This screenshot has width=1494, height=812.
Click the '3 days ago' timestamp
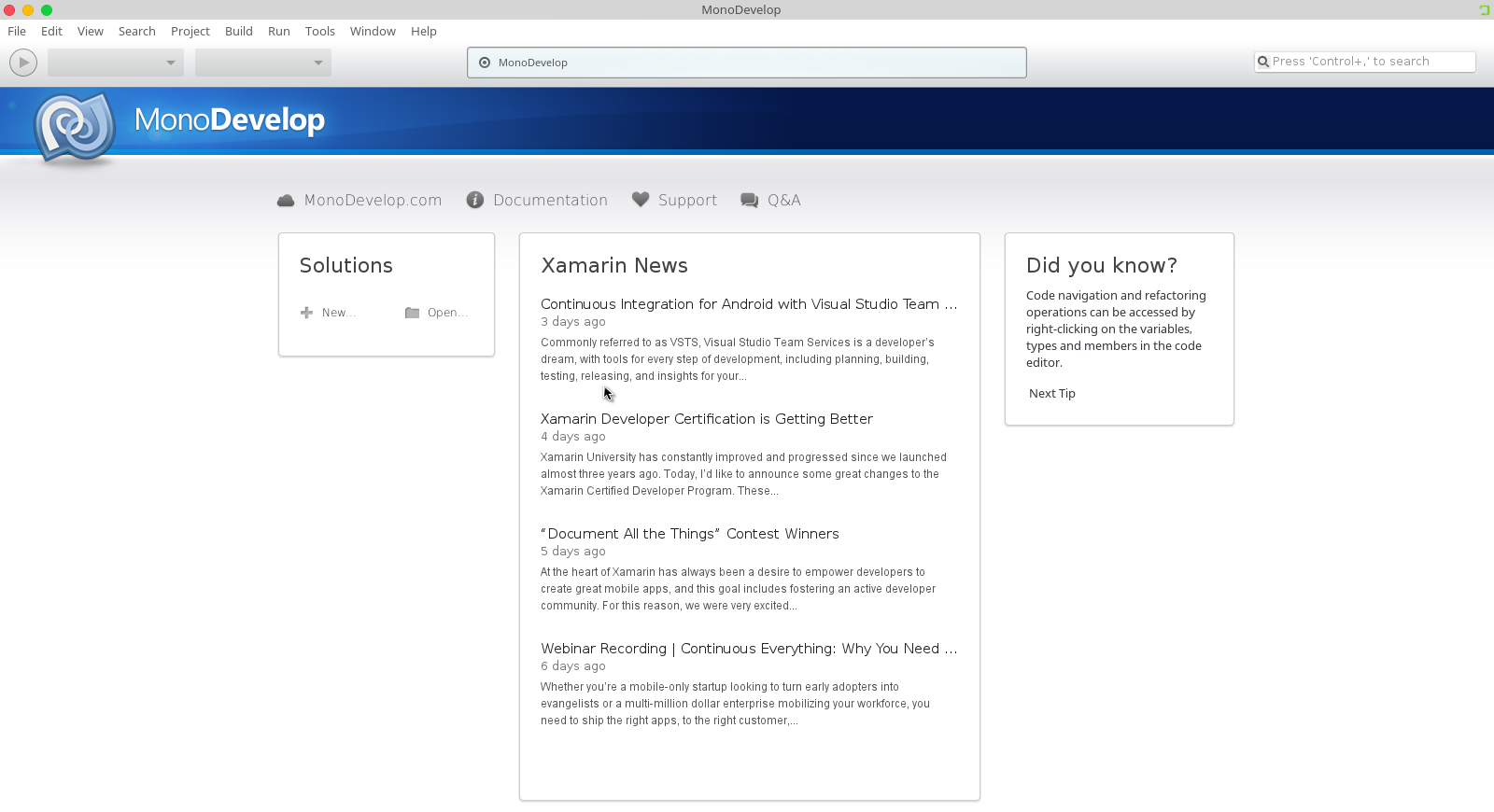click(573, 322)
